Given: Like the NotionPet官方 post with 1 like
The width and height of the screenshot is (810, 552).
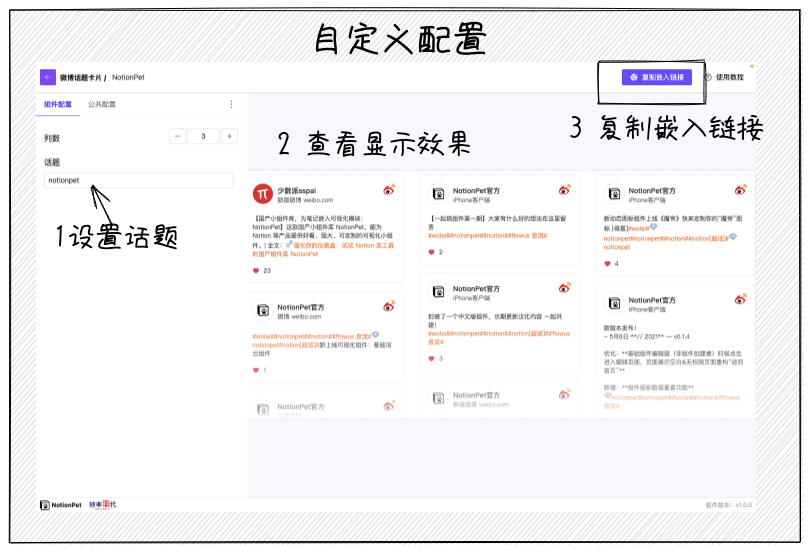Looking at the screenshot, I should coord(256,370).
